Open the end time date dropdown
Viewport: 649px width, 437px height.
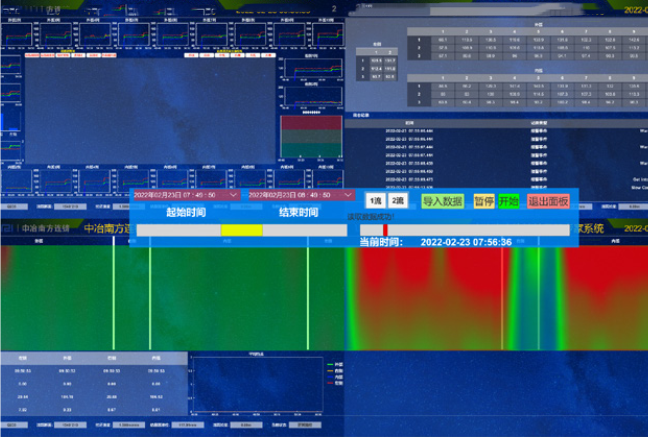(x=294, y=195)
